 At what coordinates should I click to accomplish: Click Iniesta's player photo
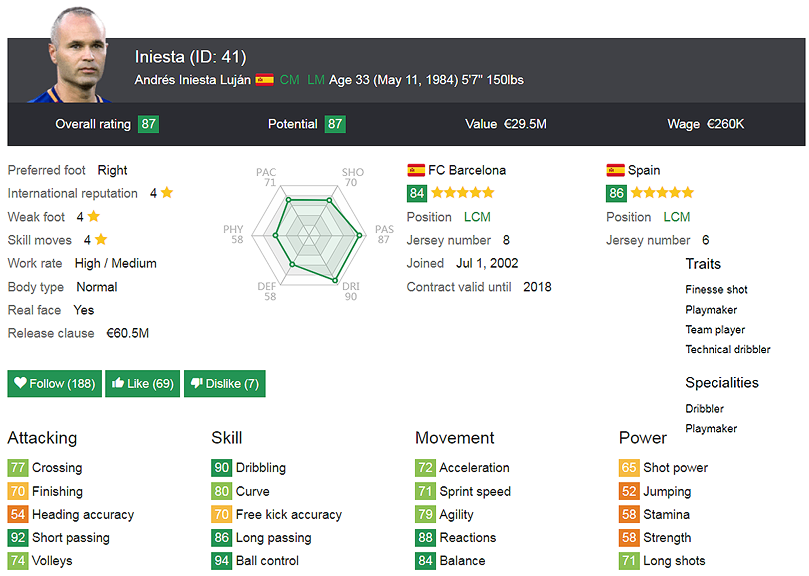pyautogui.click(x=76, y=55)
